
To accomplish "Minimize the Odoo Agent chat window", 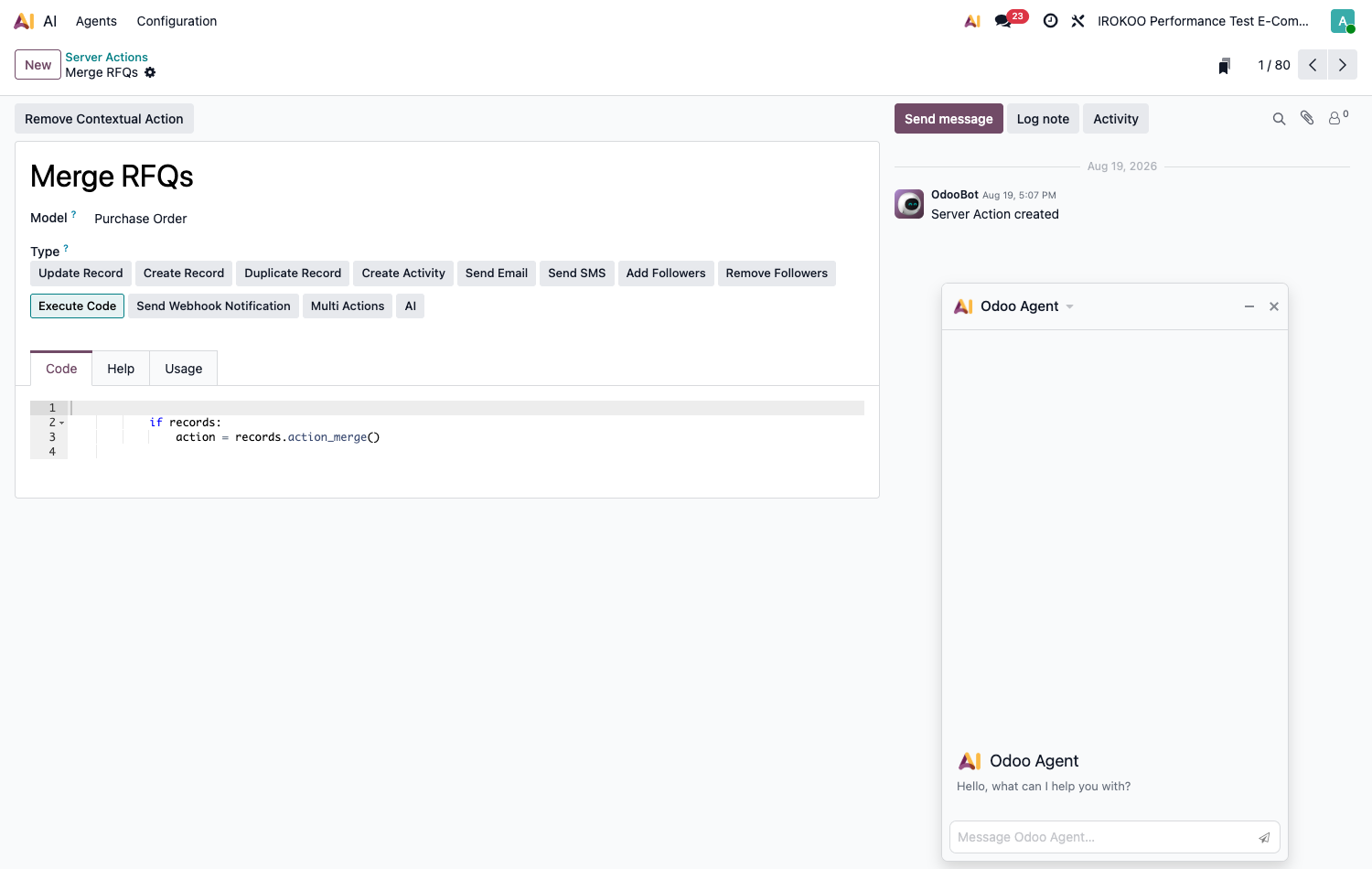I will tap(1249, 306).
